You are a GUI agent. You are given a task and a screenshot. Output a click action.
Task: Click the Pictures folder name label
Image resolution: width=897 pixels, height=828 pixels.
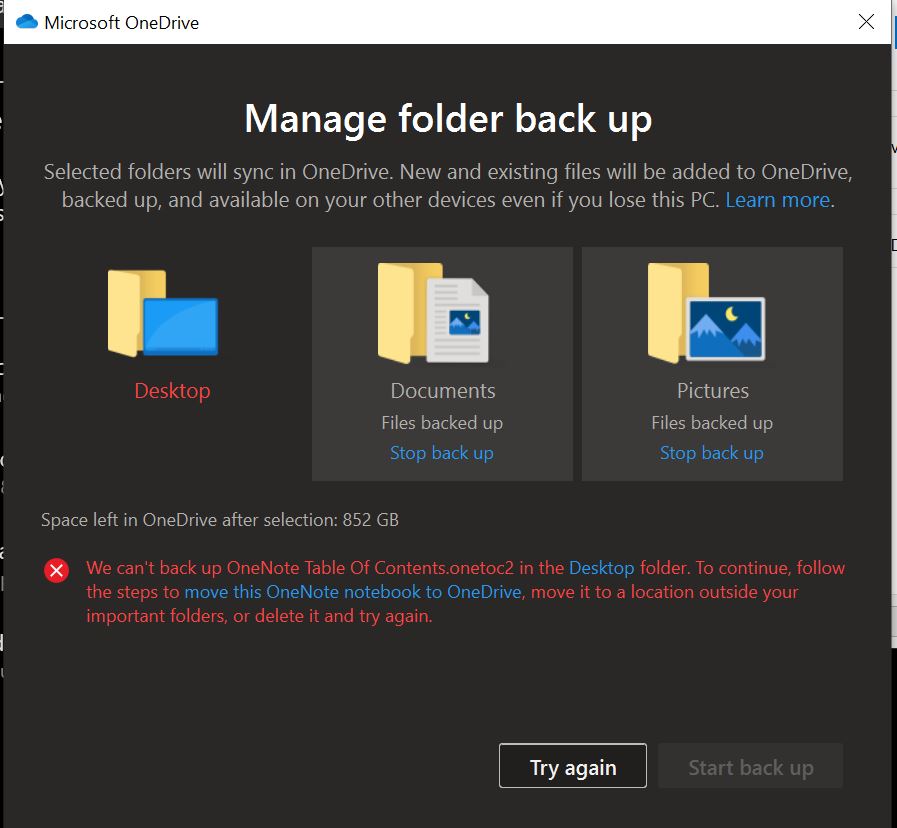click(x=712, y=391)
